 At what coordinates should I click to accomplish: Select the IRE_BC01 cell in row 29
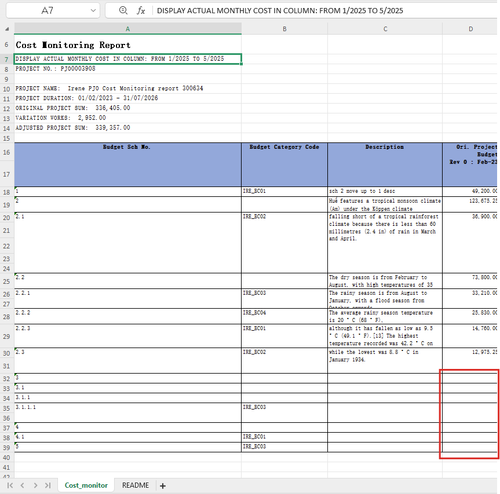[284, 336]
